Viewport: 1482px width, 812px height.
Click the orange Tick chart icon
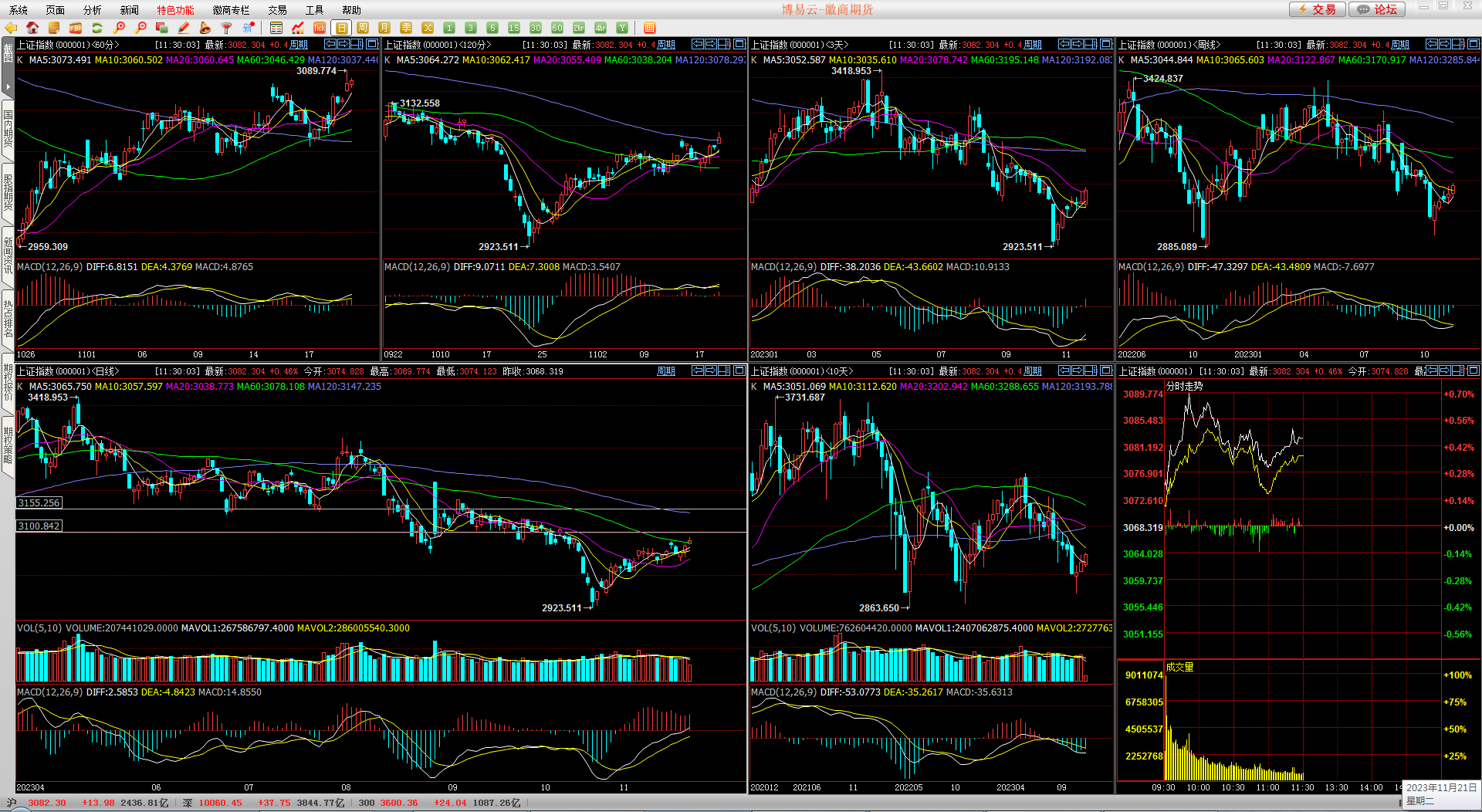pos(320,28)
